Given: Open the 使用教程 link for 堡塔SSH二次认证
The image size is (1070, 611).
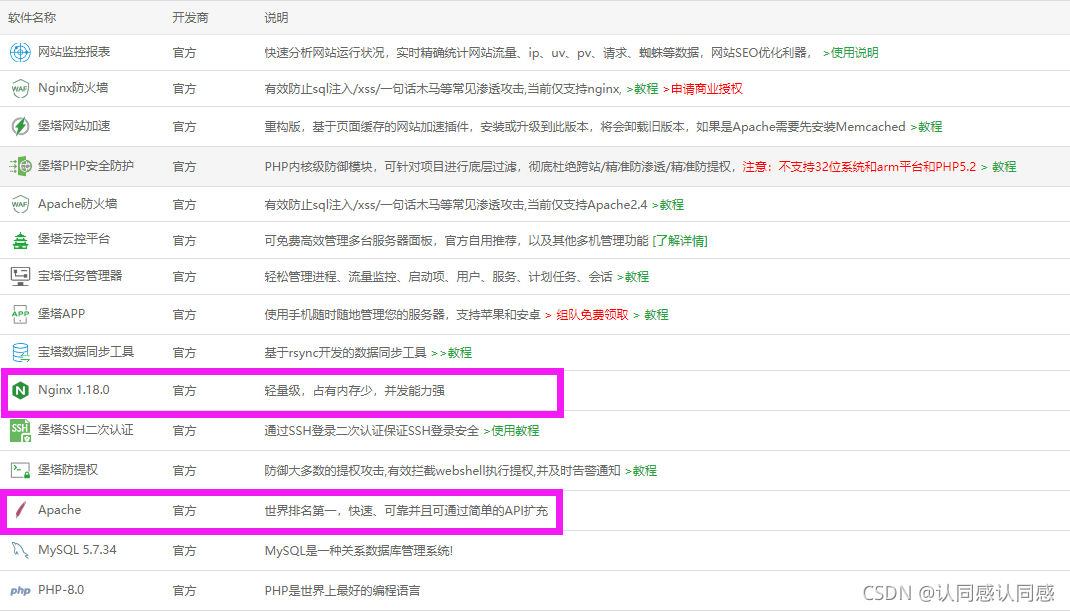Looking at the screenshot, I should [511, 431].
